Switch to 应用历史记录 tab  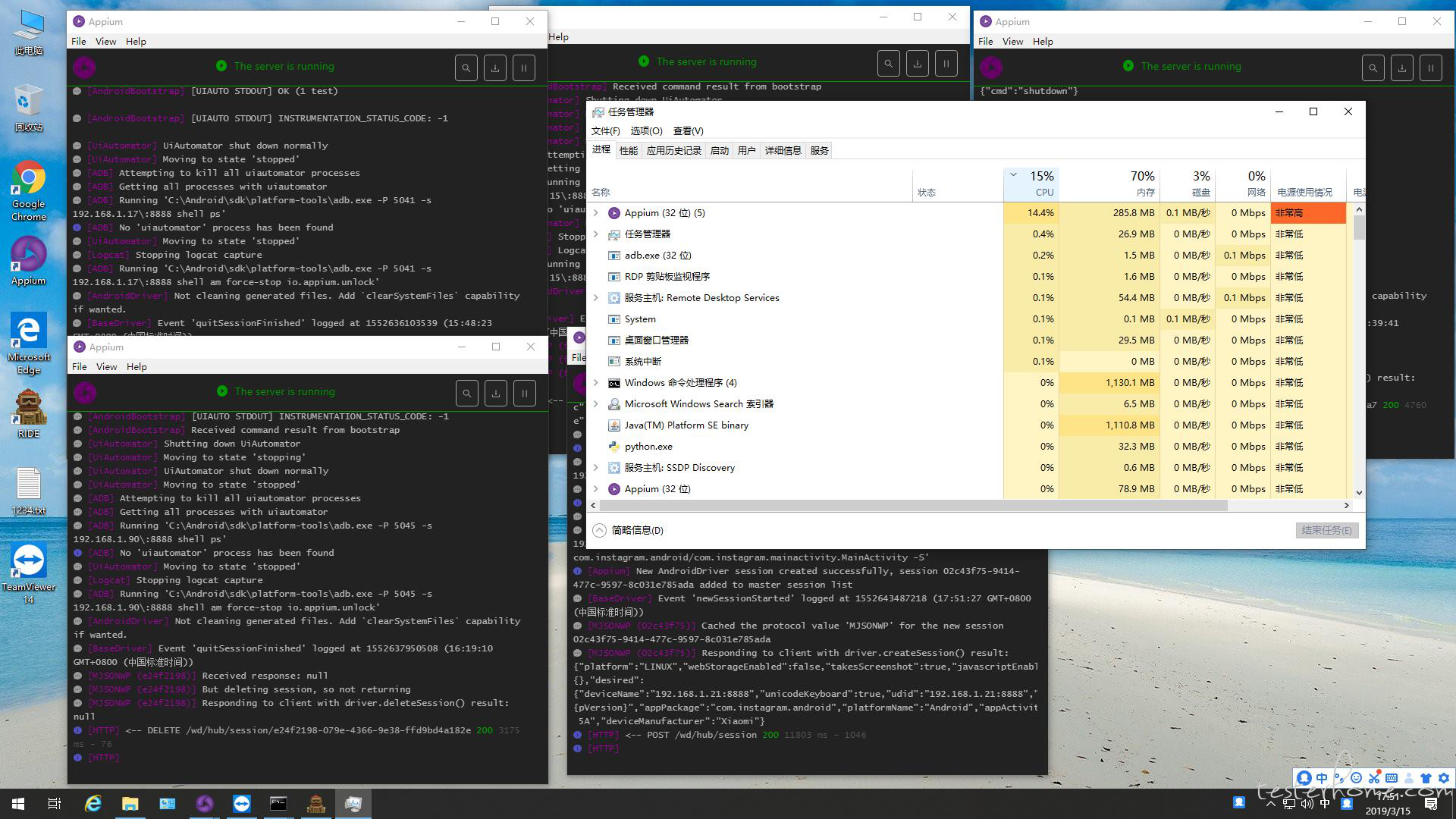pos(674,151)
